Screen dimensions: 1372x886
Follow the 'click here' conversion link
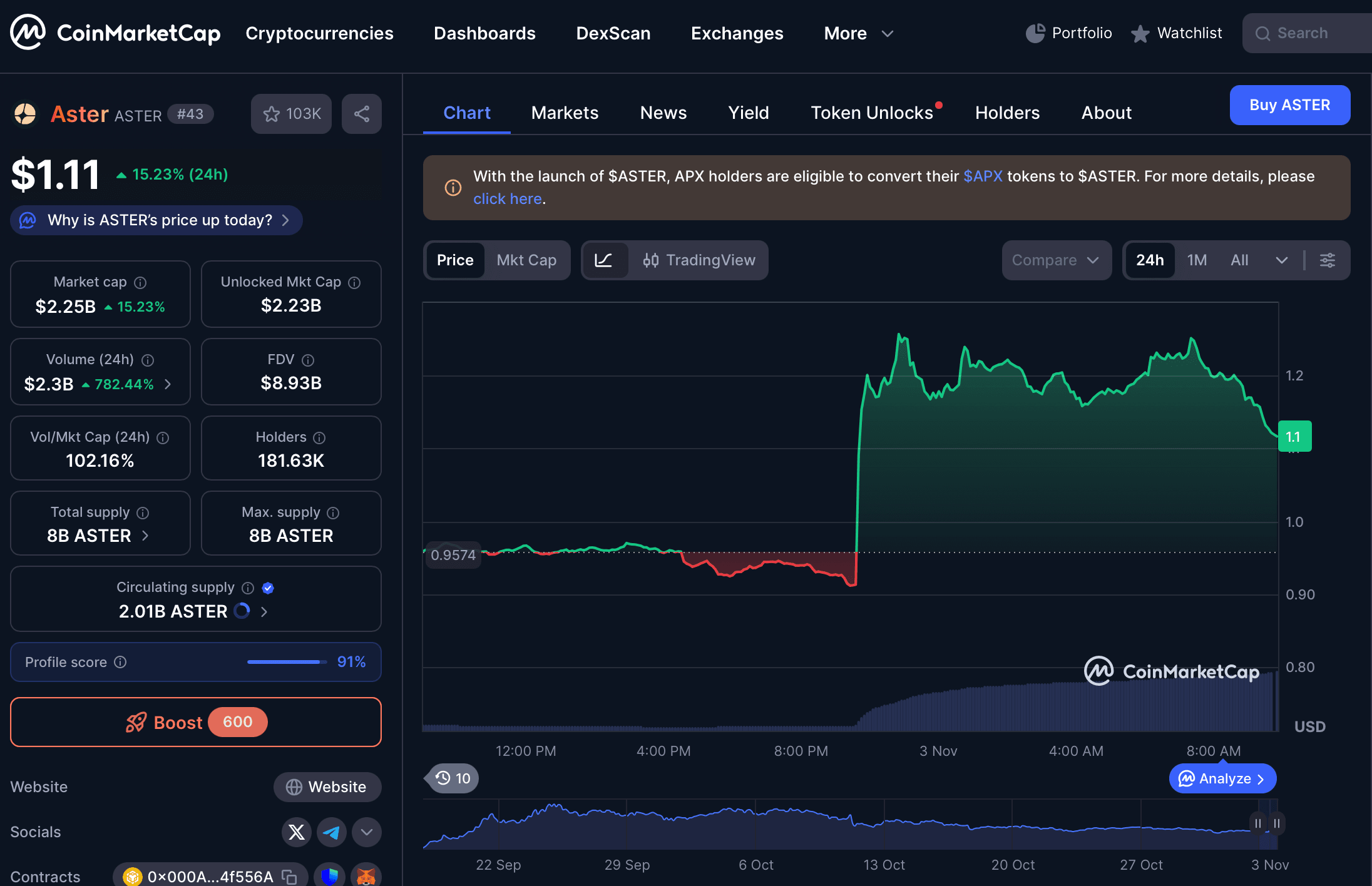point(508,198)
